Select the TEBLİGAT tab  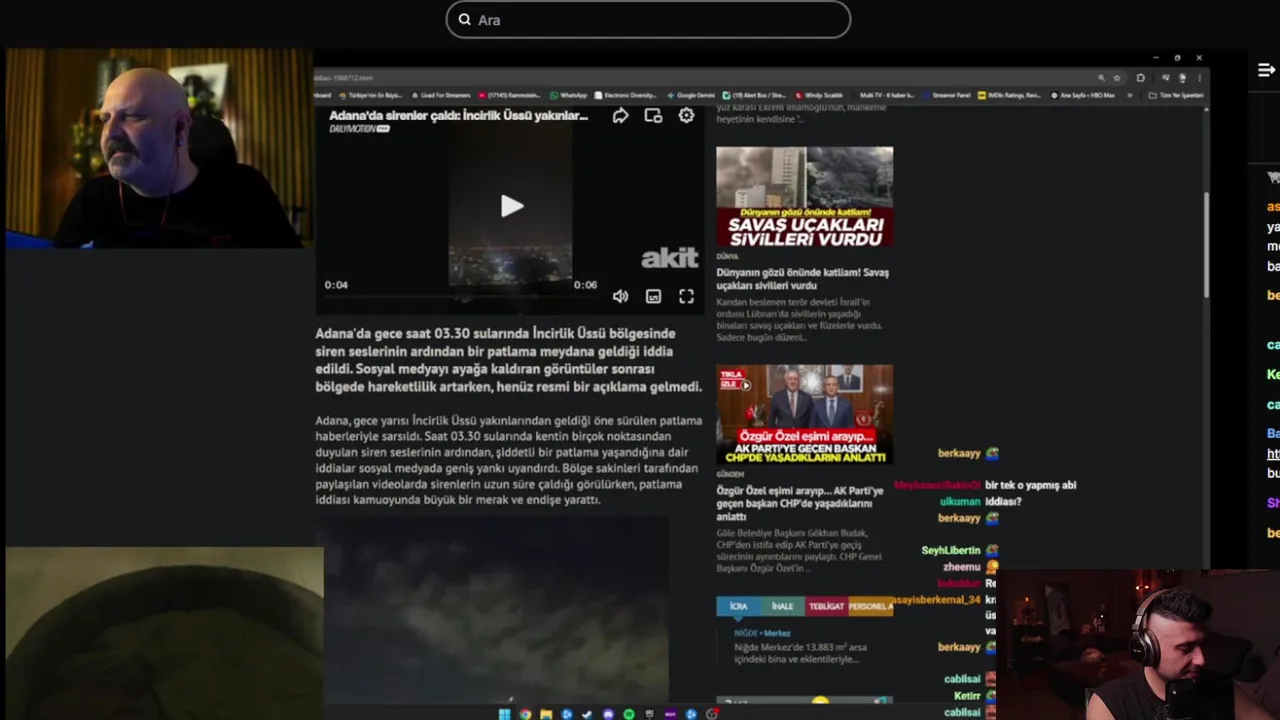coord(826,606)
